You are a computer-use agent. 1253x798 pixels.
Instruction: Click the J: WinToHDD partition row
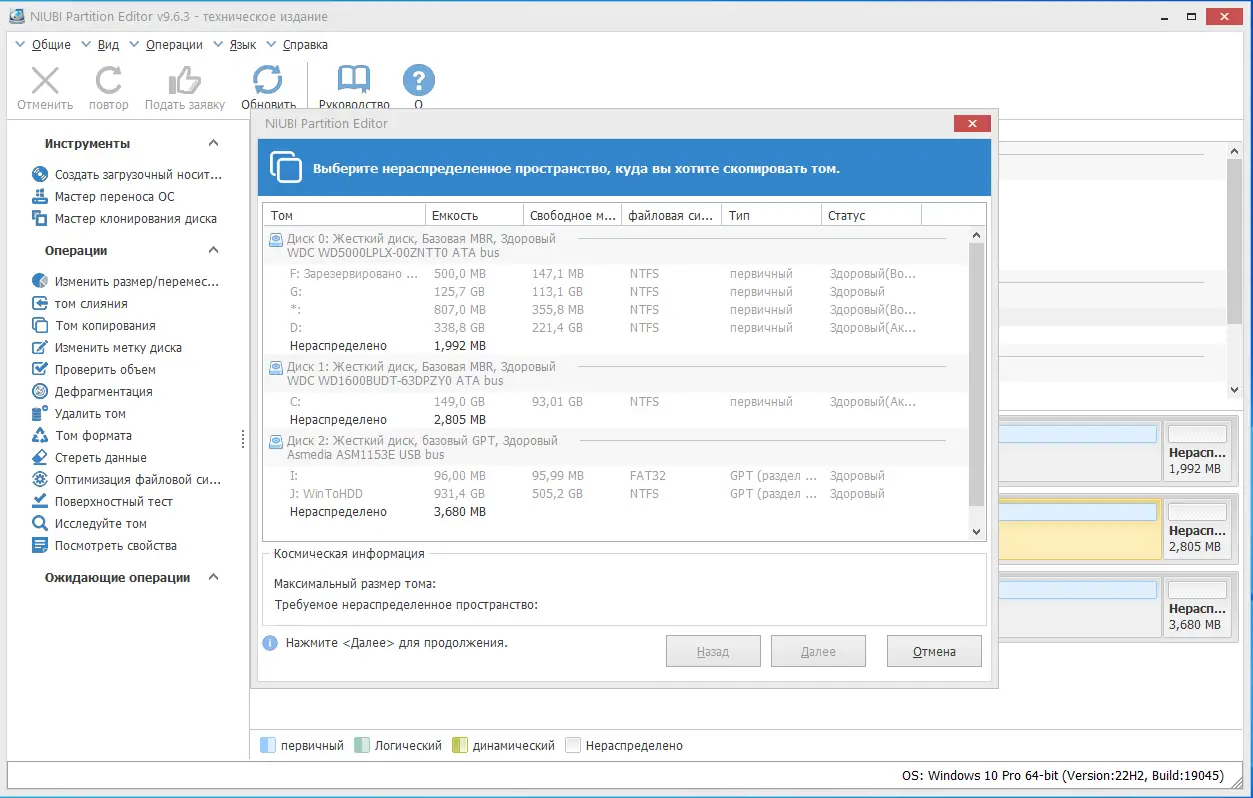pyautogui.click(x=616, y=493)
